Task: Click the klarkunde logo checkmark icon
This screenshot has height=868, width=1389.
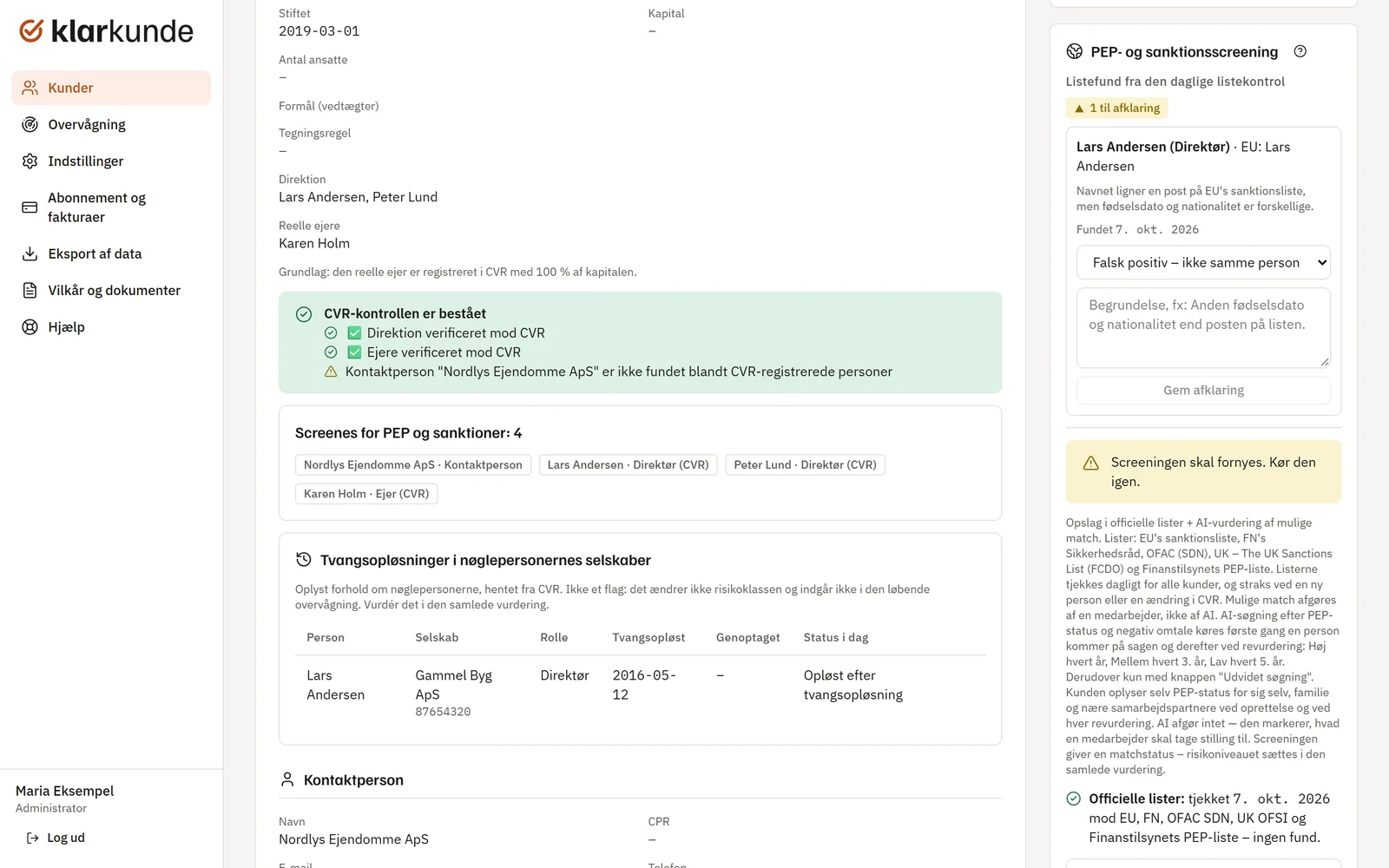Action: point(31,31)
